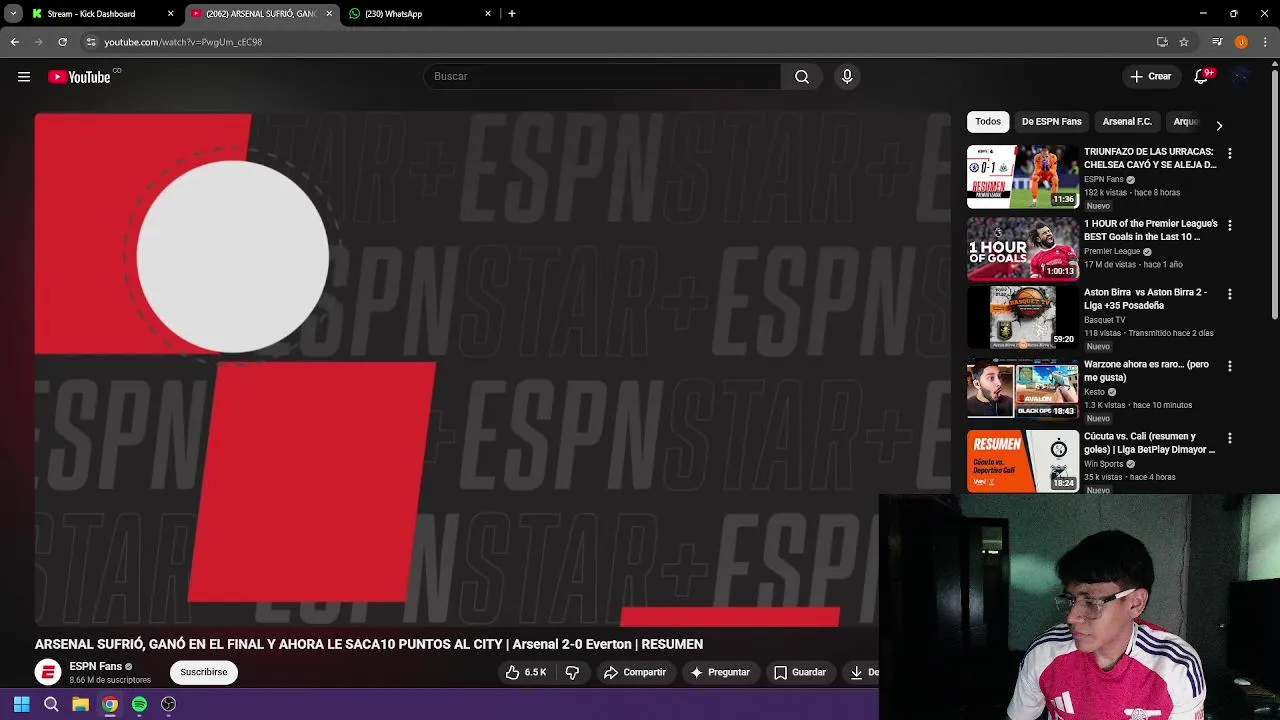Image resolution: width=1280 pixels, height=720 pixels.
Task: Bookmark this page with the star
Action: [1184, 42]
